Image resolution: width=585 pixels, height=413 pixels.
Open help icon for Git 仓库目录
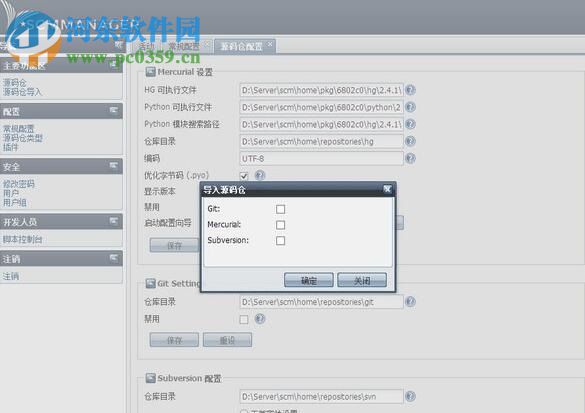[x=410, y=301]
